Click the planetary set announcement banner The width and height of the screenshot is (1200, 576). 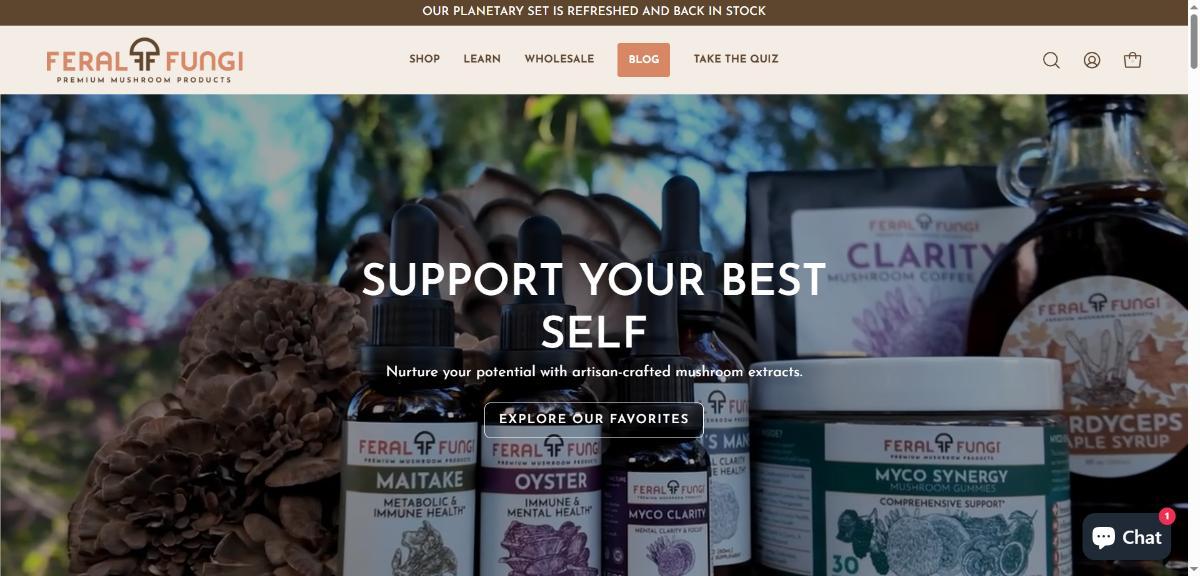coord(594,11)
